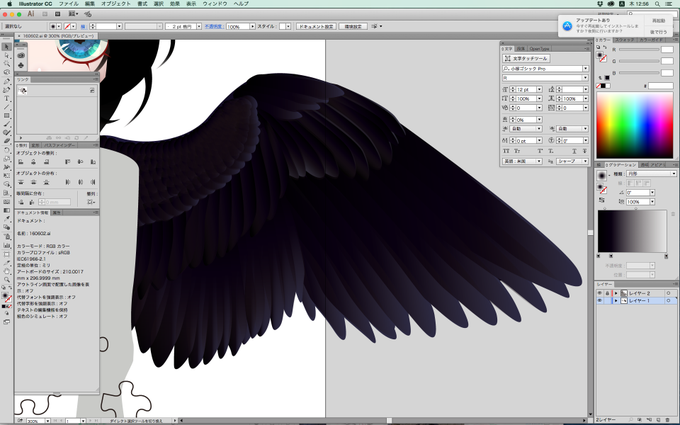
Task: Select the Pen tool
Action: (x=7, y=81)
